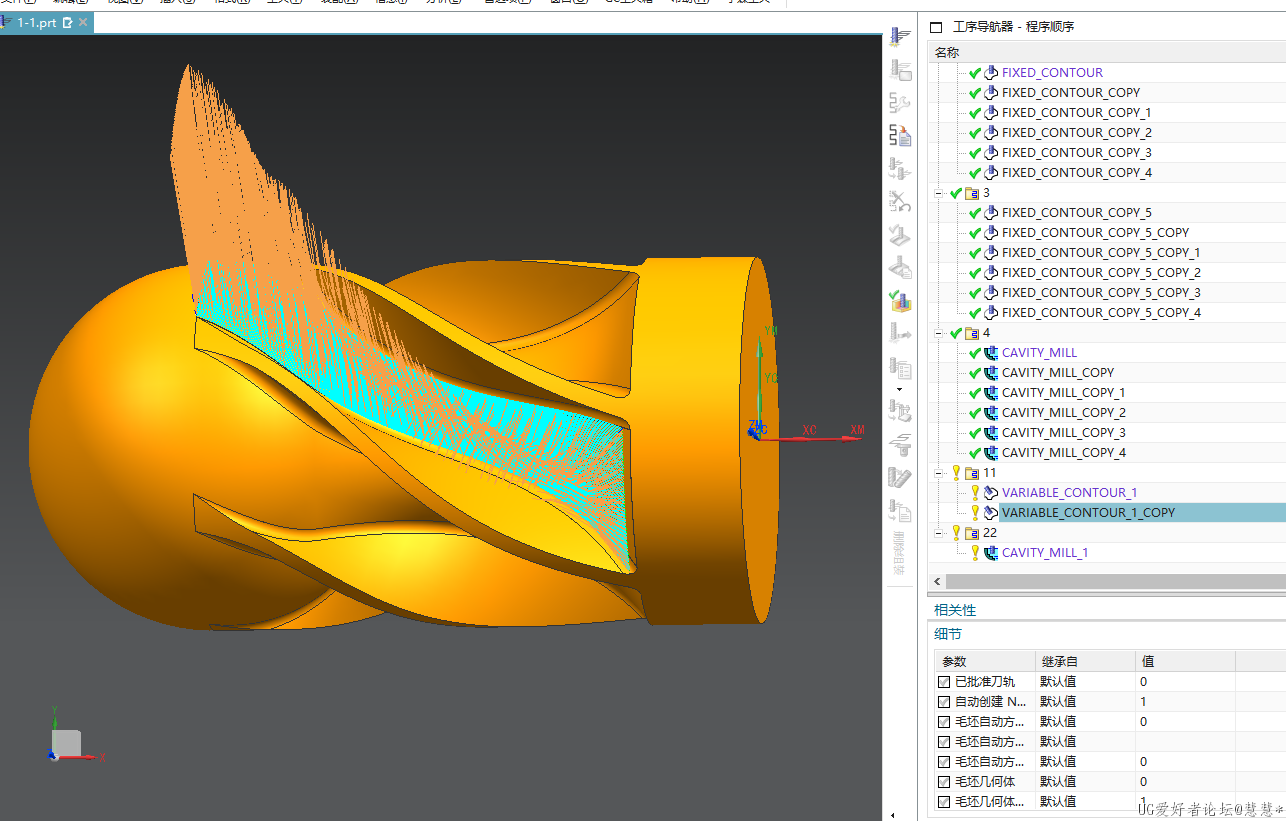Image resolution: width=1286 pixels, height=821 pixels.
Task: Collapse program group 22
Action: coord(938,532)
